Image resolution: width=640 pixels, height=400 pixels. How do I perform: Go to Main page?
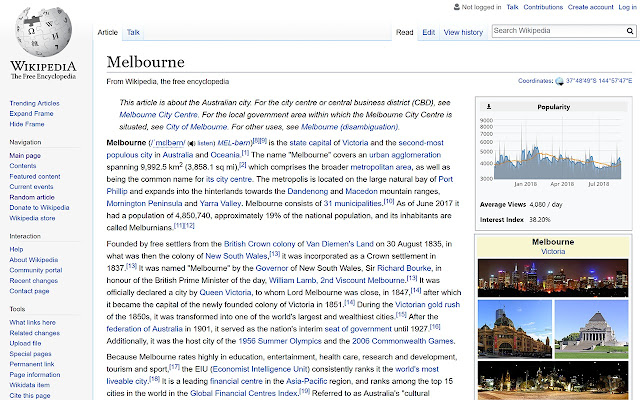coord(25,156)
